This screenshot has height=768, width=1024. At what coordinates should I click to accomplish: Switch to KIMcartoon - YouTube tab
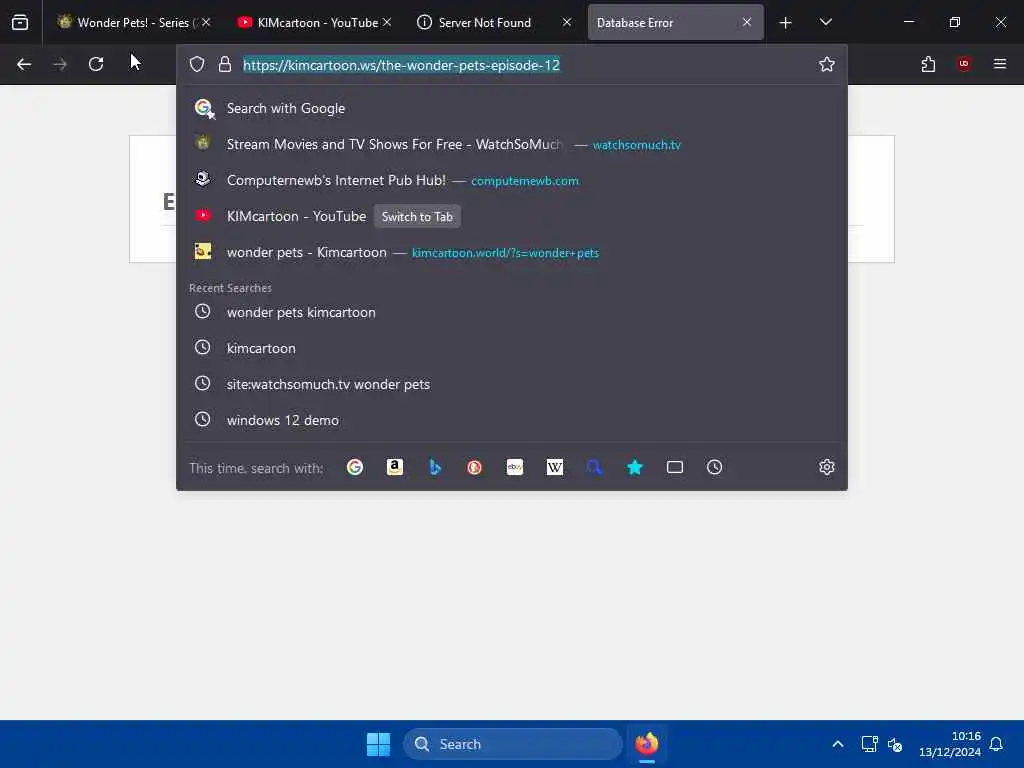point(315,22)
